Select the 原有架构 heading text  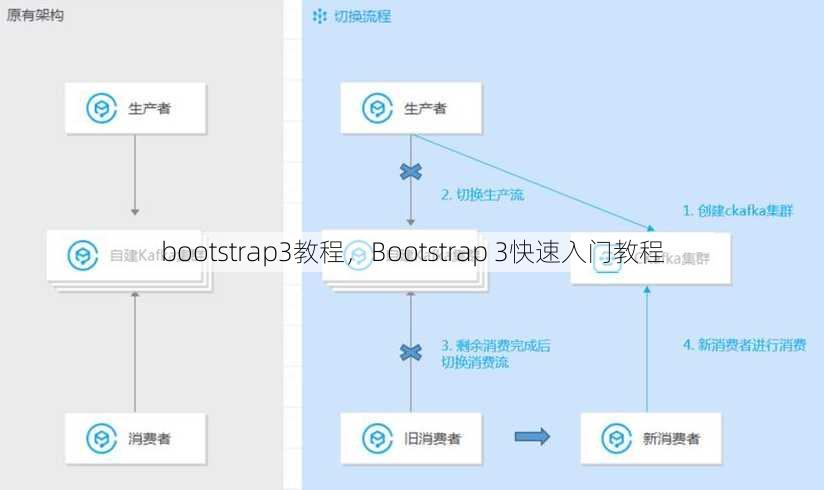35,15
